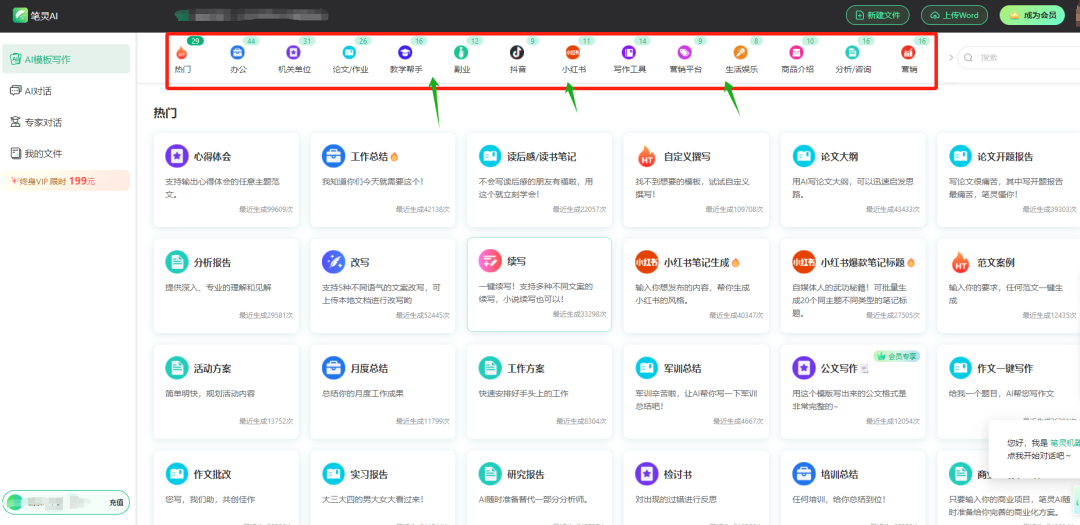Open the 热门 category tab
This screenshot has width=1080, height=525.
click(182, 59)
